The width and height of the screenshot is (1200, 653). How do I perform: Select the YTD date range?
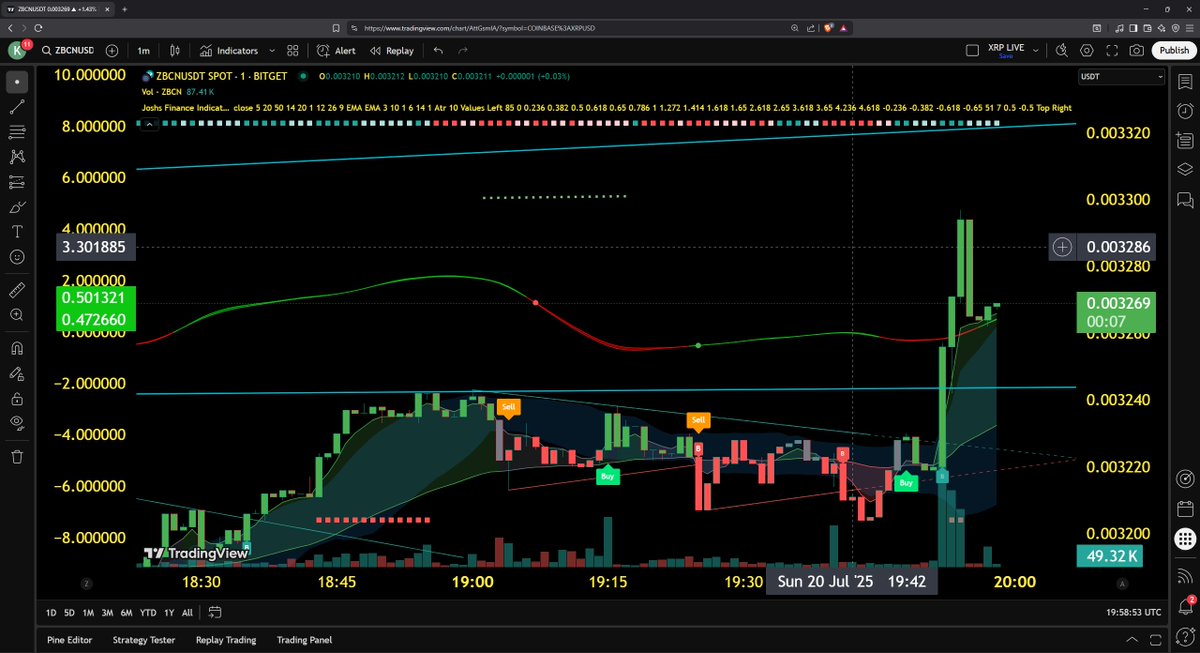[147, 612]
